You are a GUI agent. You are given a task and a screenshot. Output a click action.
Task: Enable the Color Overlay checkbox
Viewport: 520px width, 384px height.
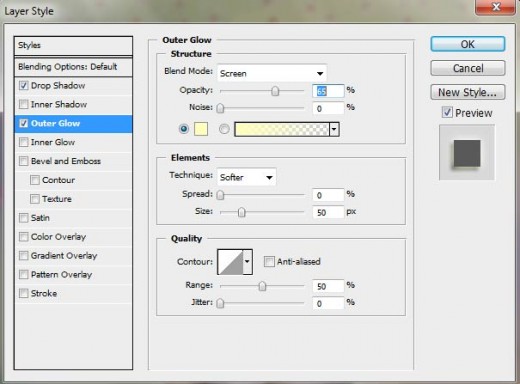(24, 237)
